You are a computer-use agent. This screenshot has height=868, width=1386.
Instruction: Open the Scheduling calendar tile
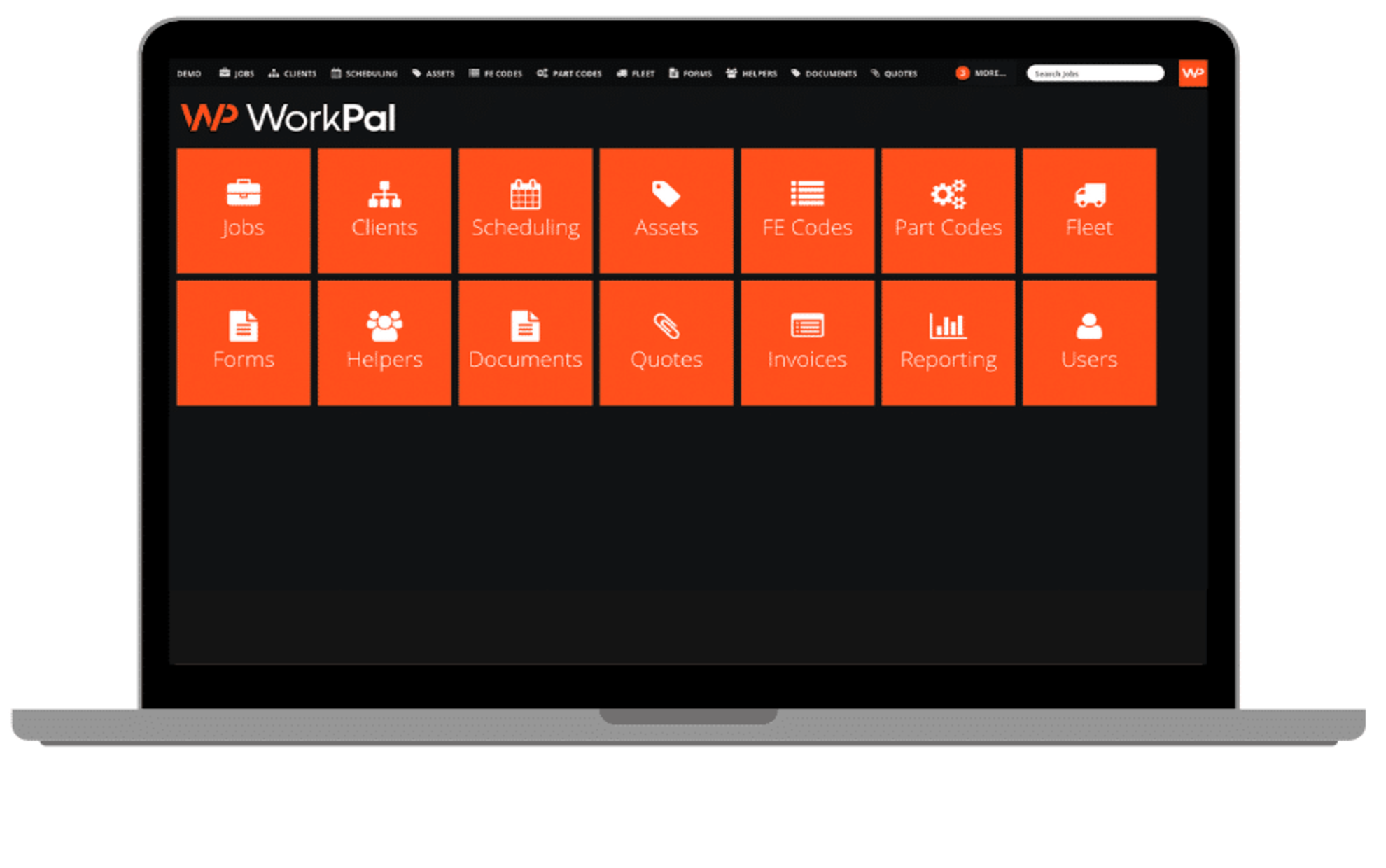point(525,210)
